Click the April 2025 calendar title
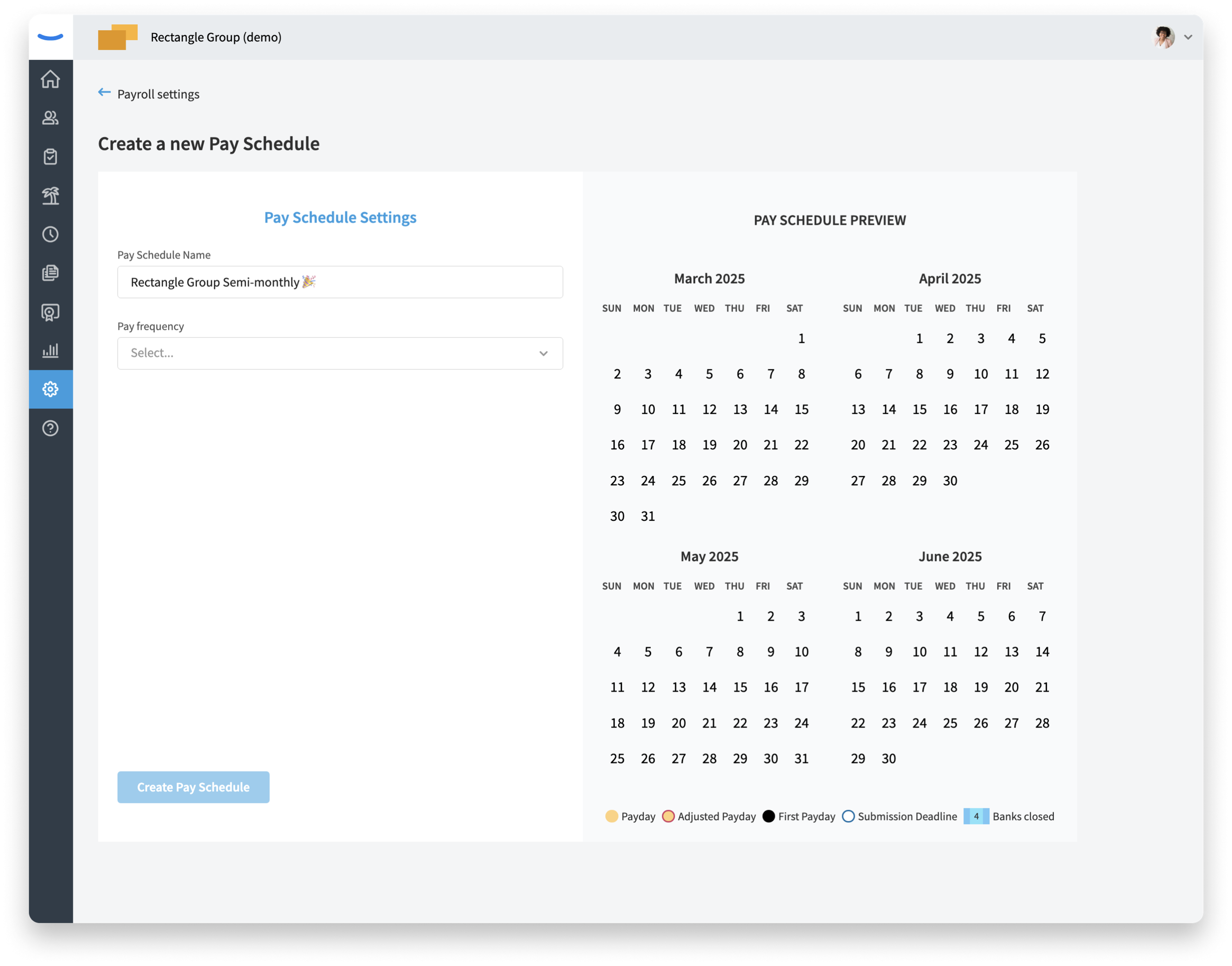The height and width of the screenshot is (966, 1232). click(950, 278)
